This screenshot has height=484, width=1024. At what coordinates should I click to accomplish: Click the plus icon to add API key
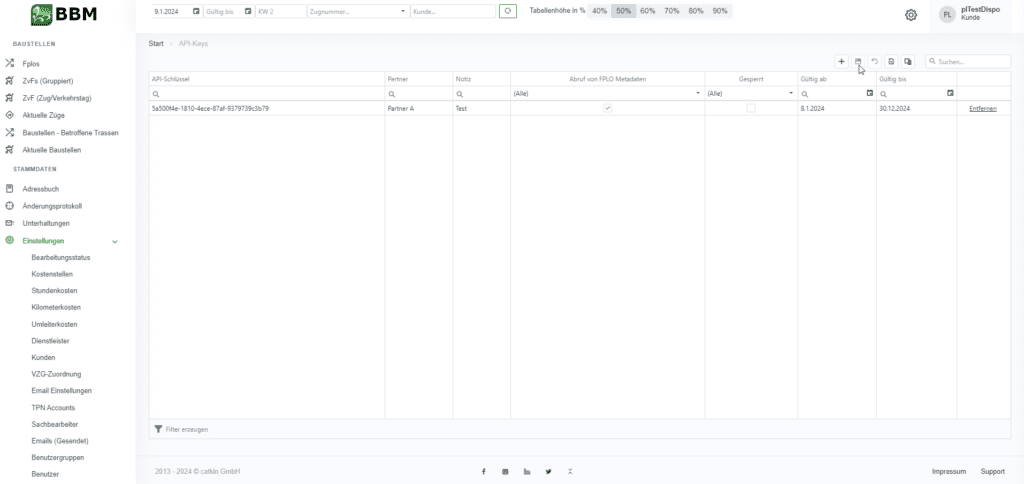tap(842, 62)
